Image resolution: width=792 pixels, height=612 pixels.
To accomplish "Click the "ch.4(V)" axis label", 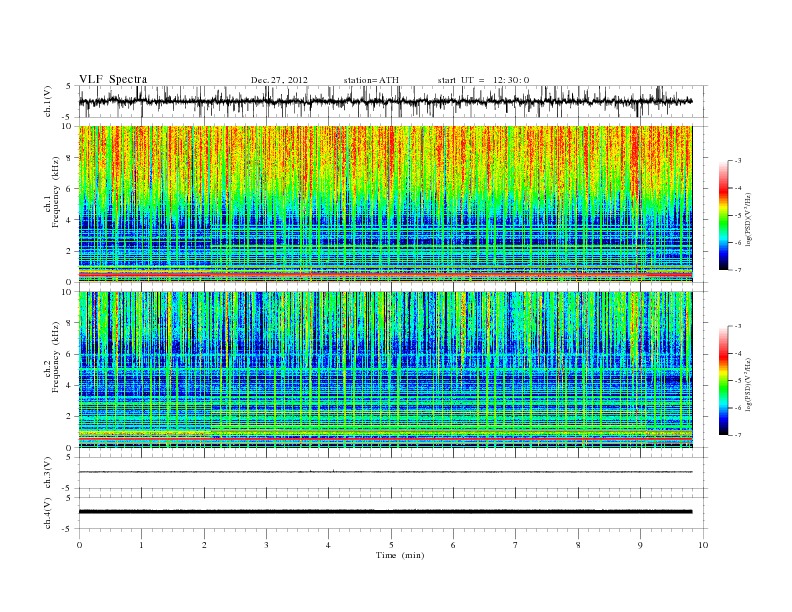I will pos(48,513).
